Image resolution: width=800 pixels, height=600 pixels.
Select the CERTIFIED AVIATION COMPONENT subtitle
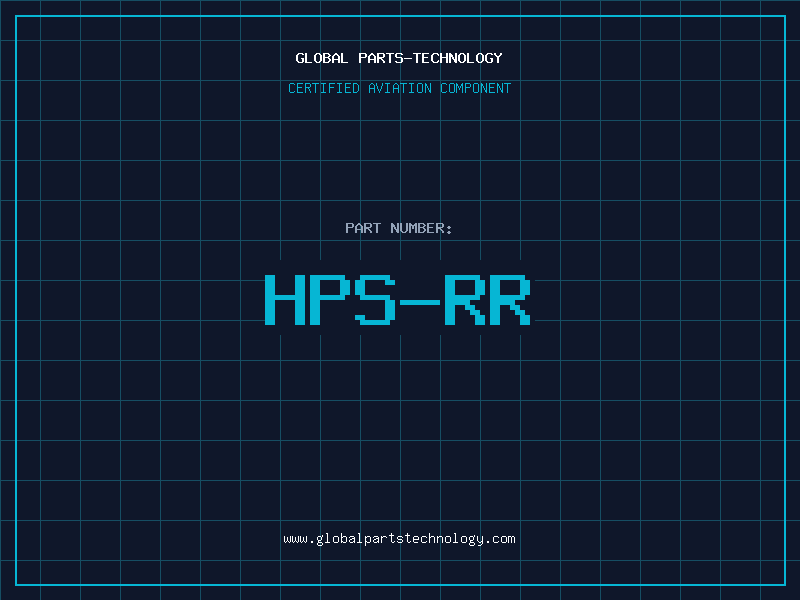click(399, 88)
